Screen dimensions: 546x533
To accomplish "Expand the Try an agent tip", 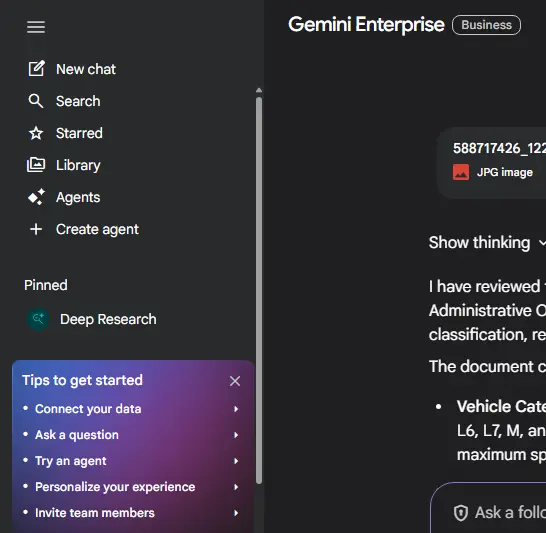I will (x=131, y=461).
